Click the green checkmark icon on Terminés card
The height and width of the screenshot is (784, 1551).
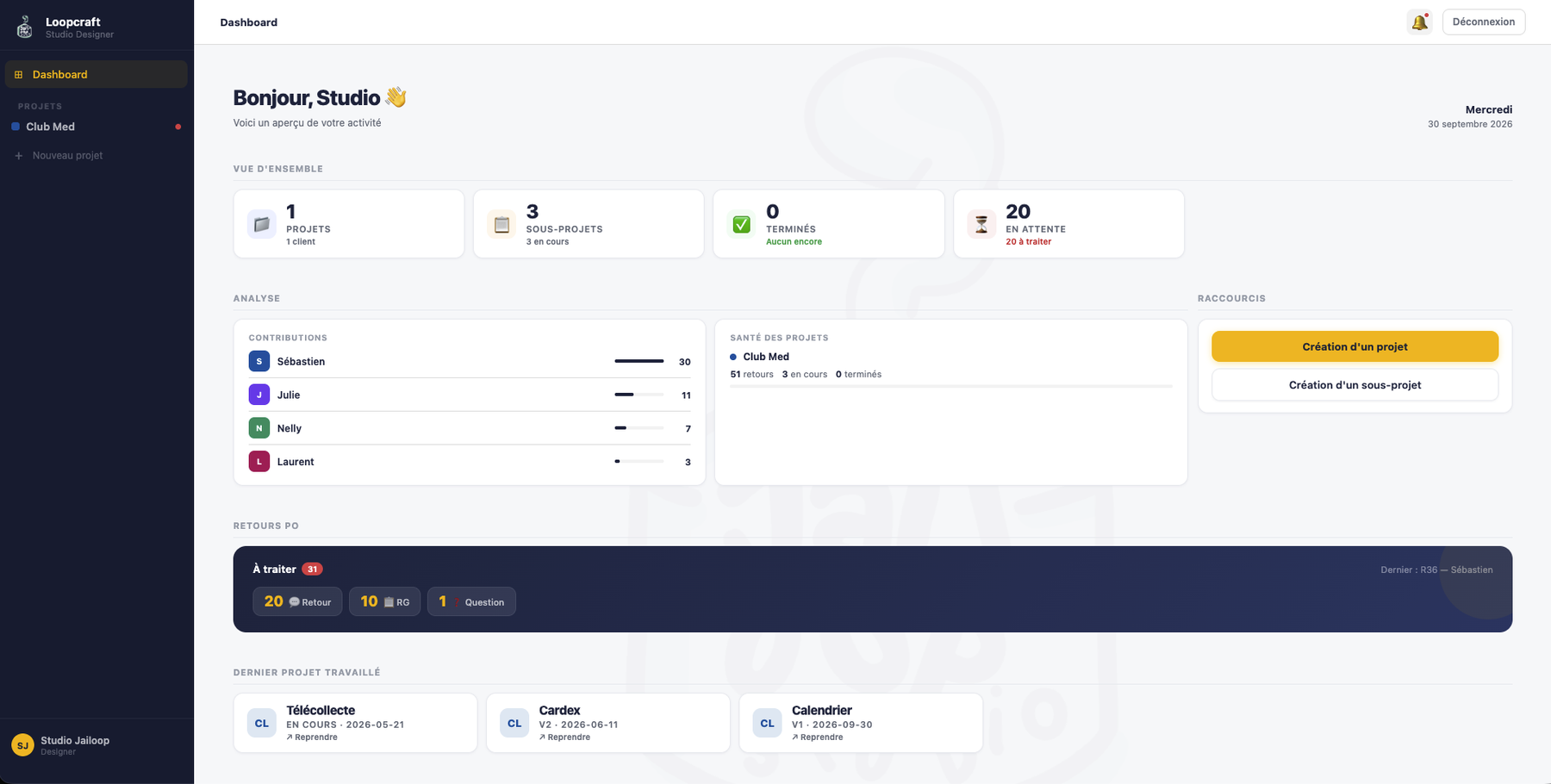pyautogui.click(x=741, y=224)
